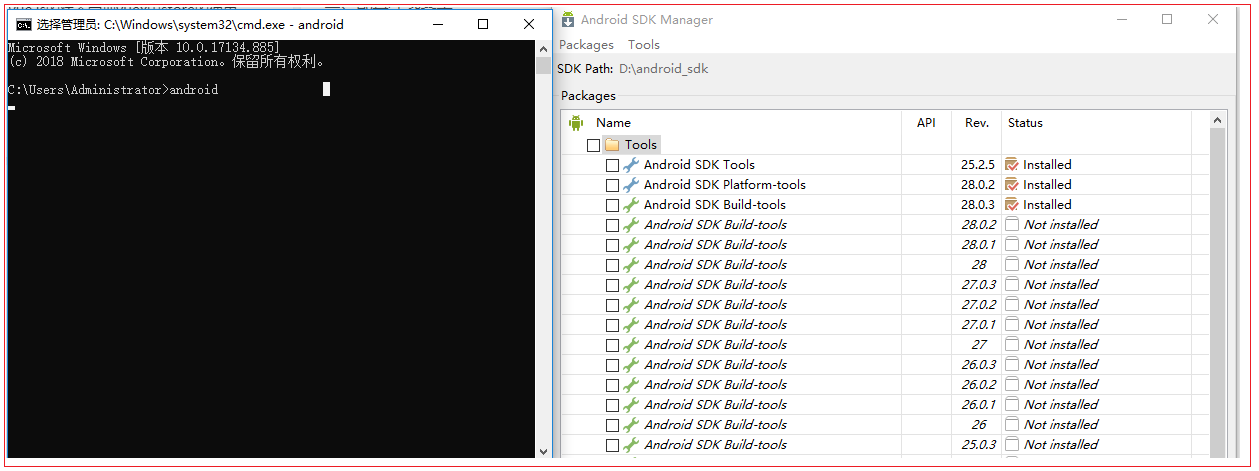Open the Tools menu in SDK Manager
The image size is (1259, 471).
tap(644, 44)
